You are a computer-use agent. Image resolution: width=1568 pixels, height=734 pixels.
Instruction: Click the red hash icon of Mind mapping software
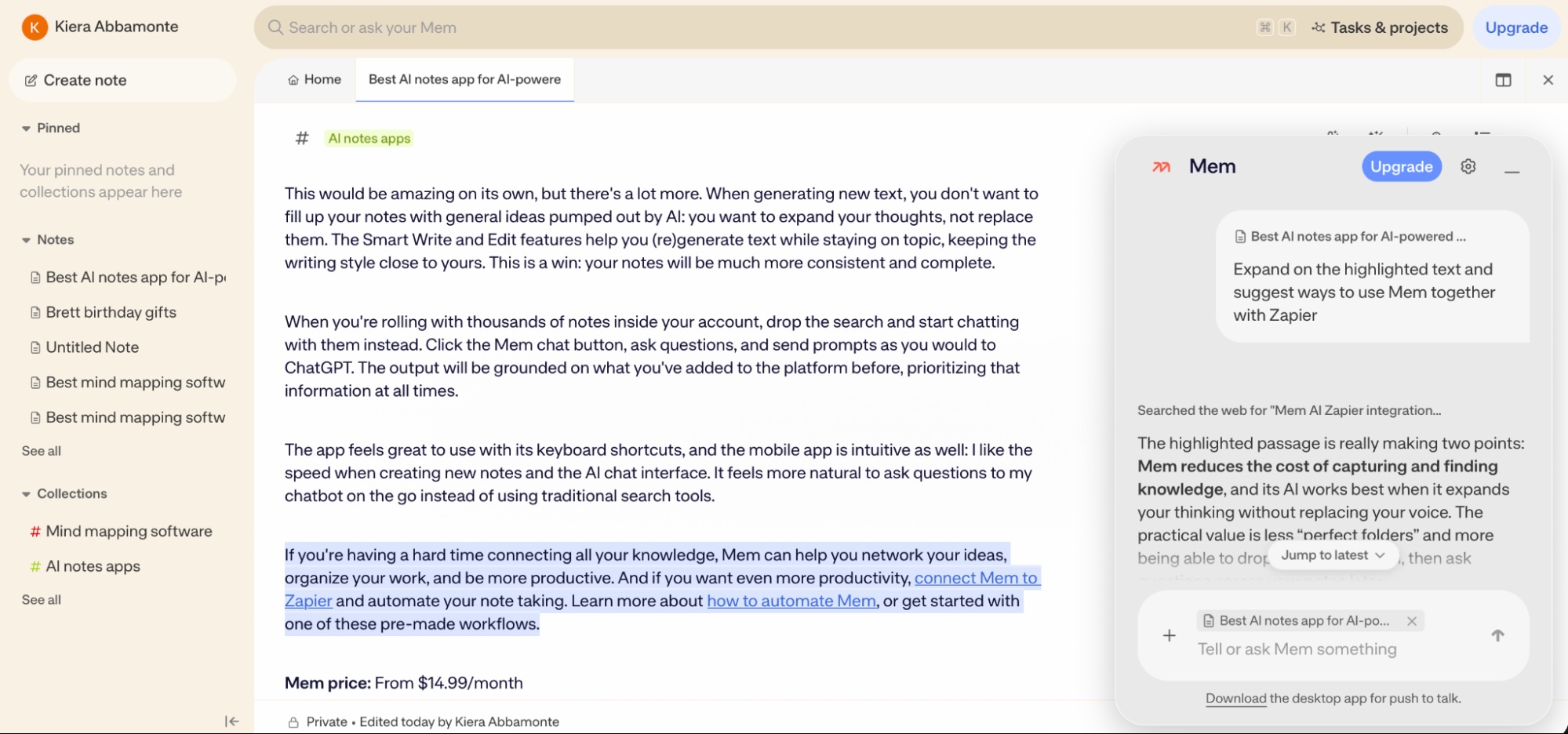pos(35,532)
